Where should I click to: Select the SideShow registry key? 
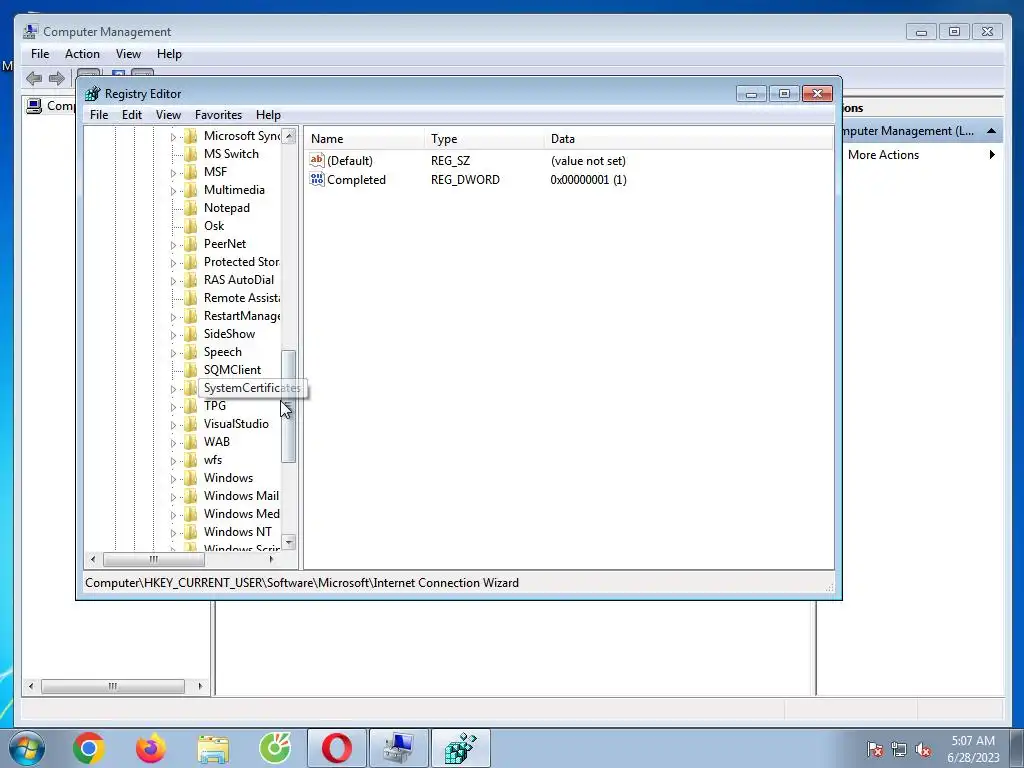[x=229, y=334]
